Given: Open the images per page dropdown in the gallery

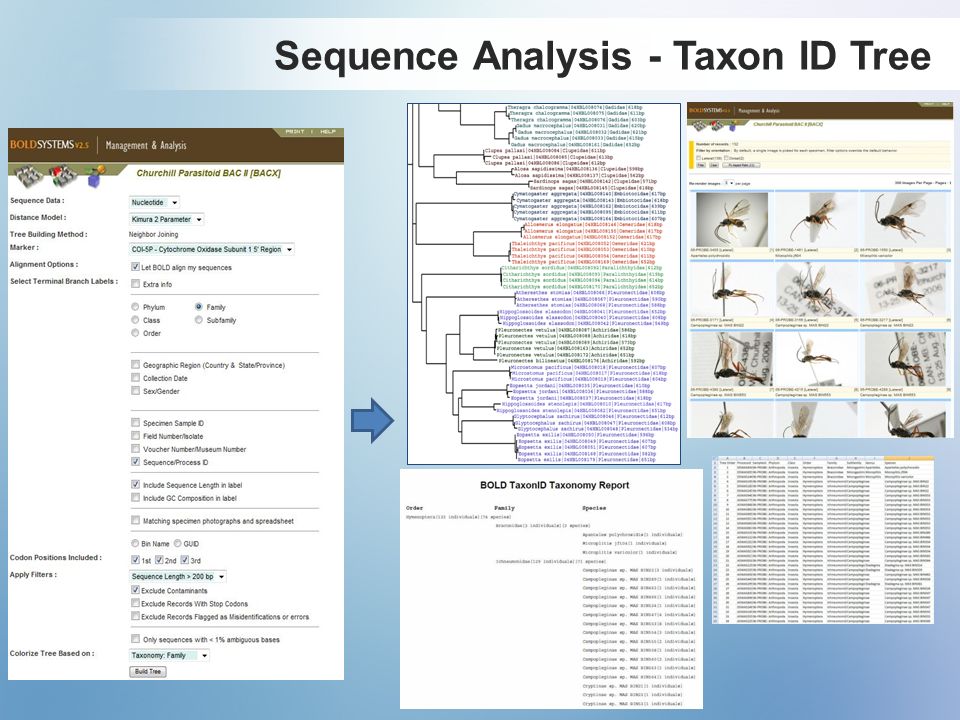Looking at the screenshot, I should click(729, 183).
